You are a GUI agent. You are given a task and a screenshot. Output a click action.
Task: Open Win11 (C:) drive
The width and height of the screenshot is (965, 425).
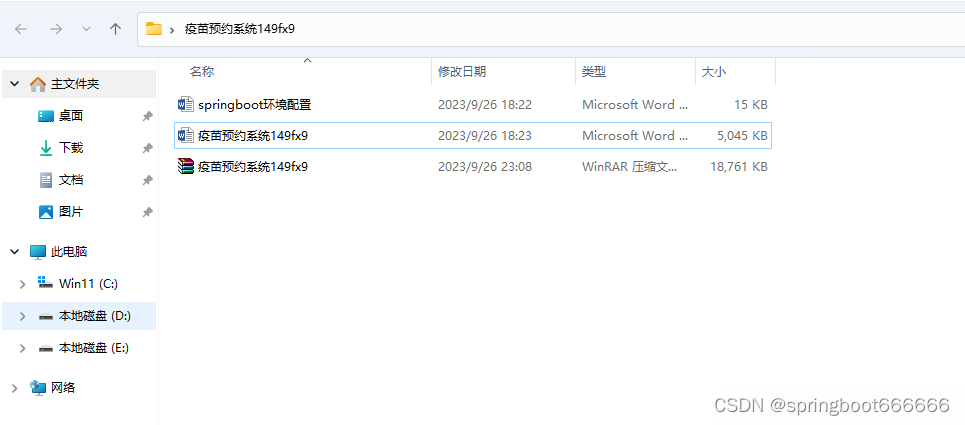pyautogui.click(x=88, y=284)
